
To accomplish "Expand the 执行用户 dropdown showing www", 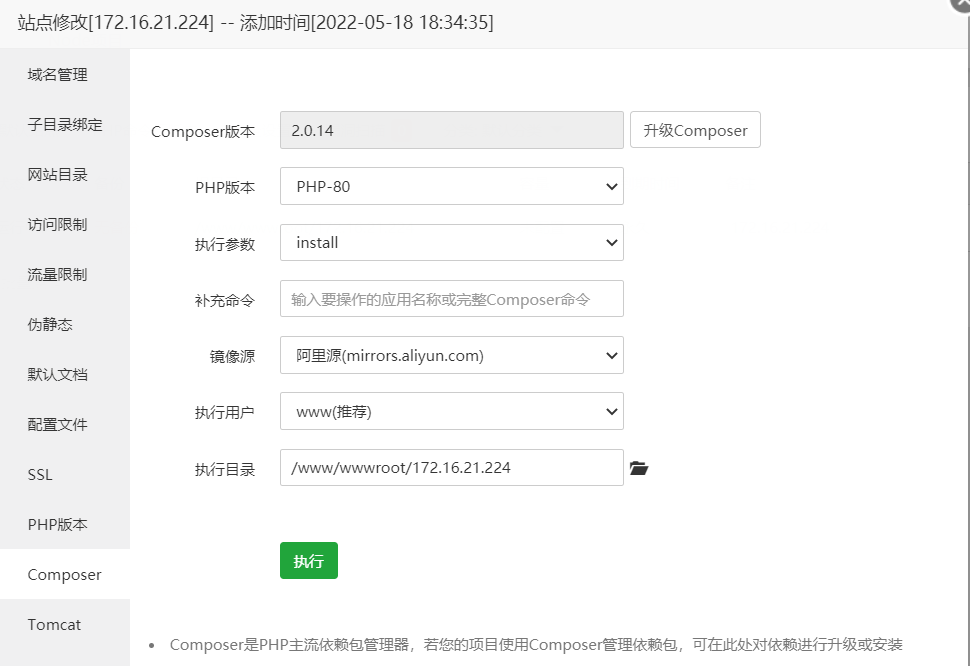I will [x=452, y=411].
